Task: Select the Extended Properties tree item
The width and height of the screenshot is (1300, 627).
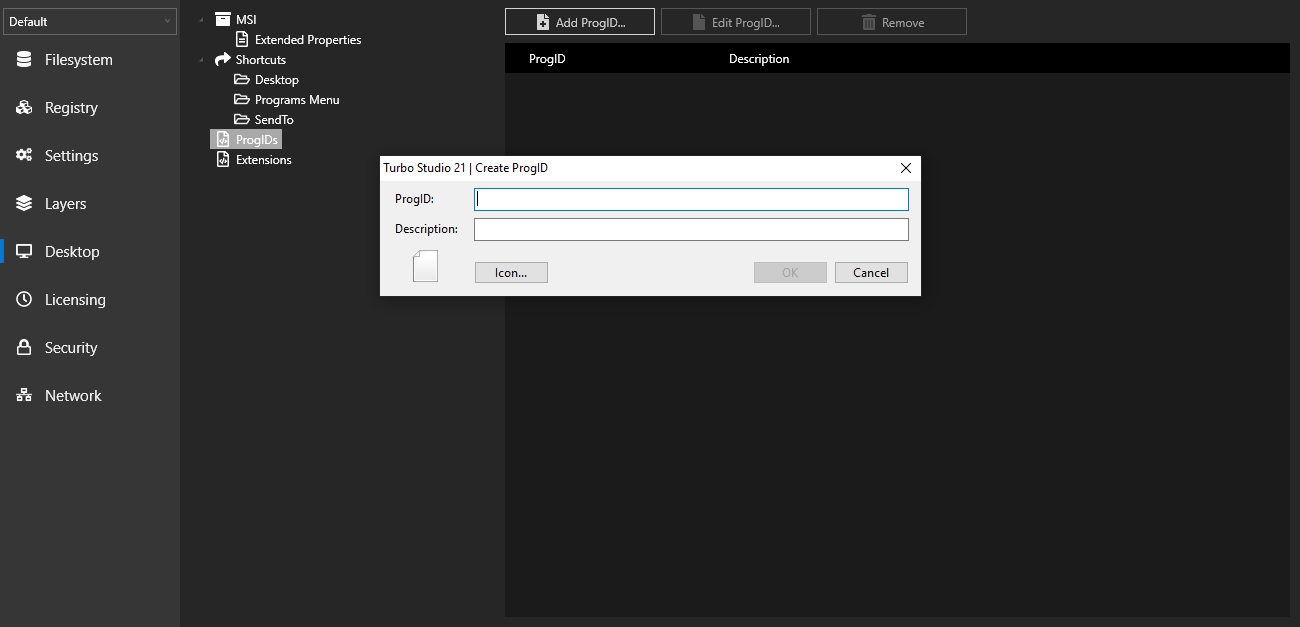Action: click(x=308, y=40)
